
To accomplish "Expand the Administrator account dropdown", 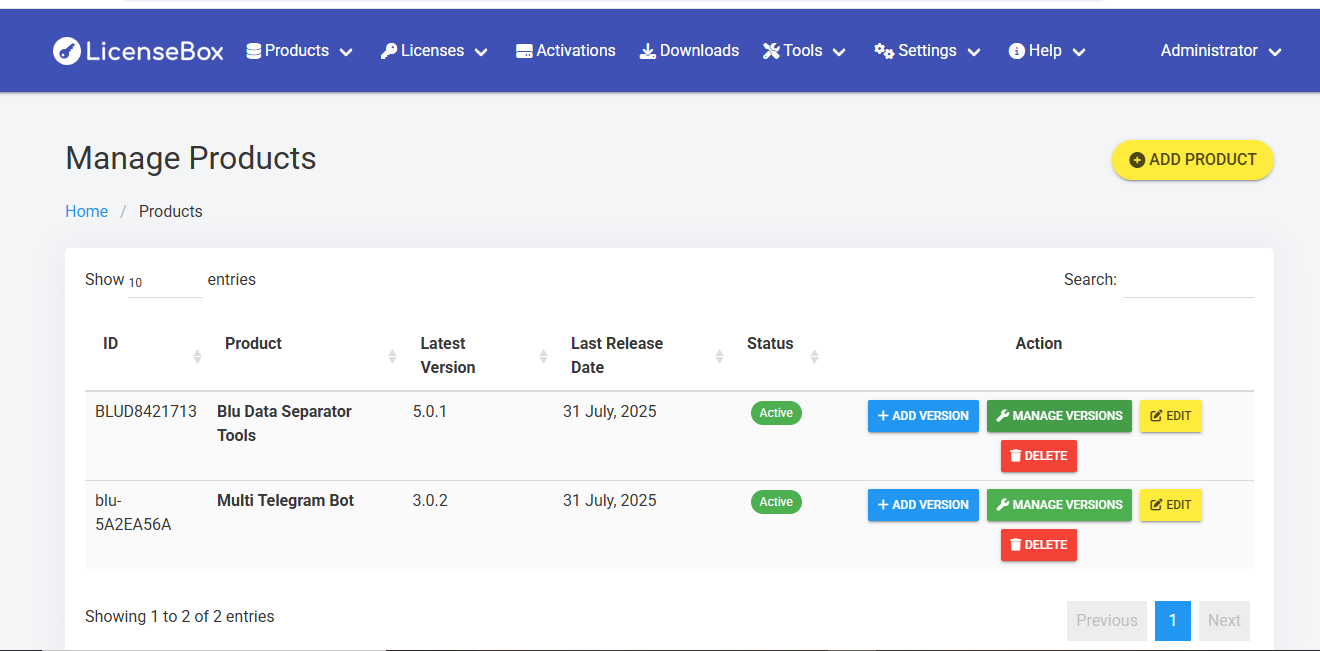I will (x=1220, y=51).
